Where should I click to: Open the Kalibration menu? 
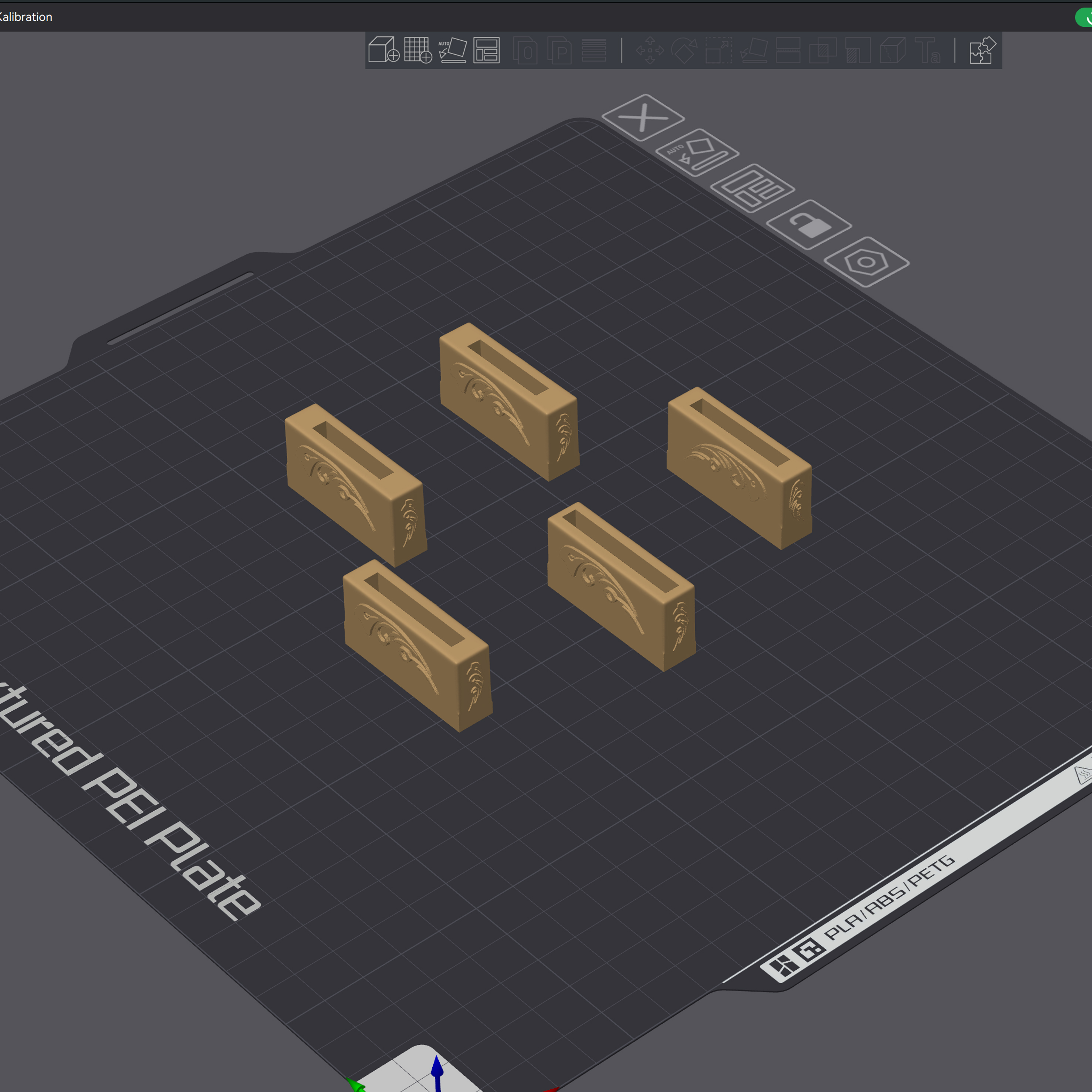[26, 17]
